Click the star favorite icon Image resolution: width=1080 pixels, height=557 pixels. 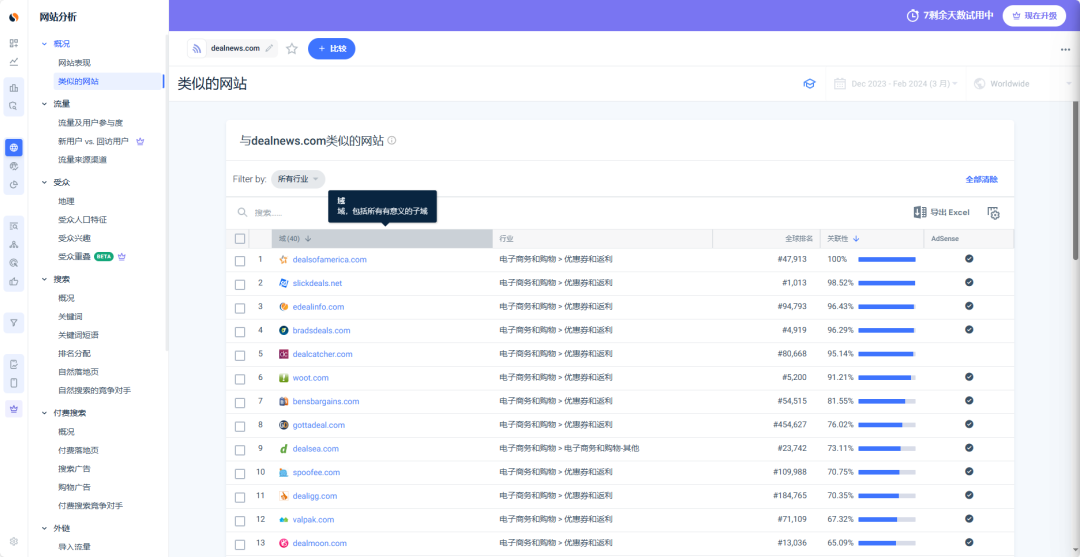click(x=292, y=48)
